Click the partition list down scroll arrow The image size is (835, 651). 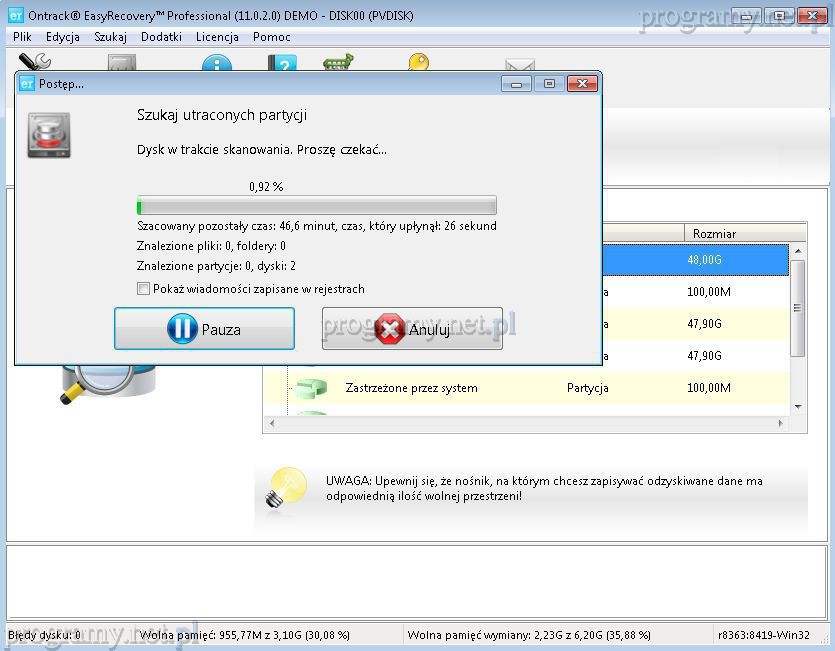click(797, 406)
